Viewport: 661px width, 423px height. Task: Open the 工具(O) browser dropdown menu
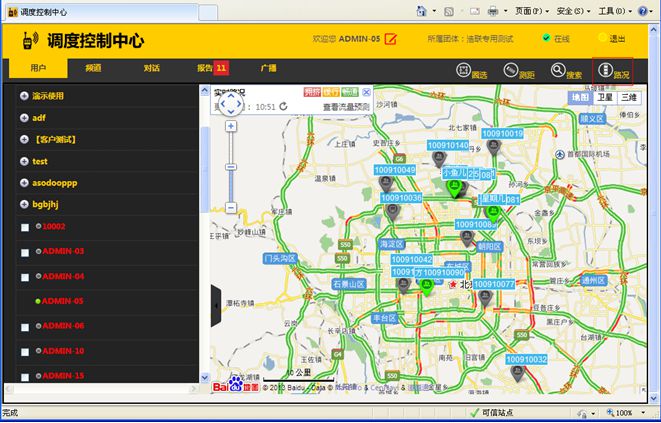click(615, 11)
